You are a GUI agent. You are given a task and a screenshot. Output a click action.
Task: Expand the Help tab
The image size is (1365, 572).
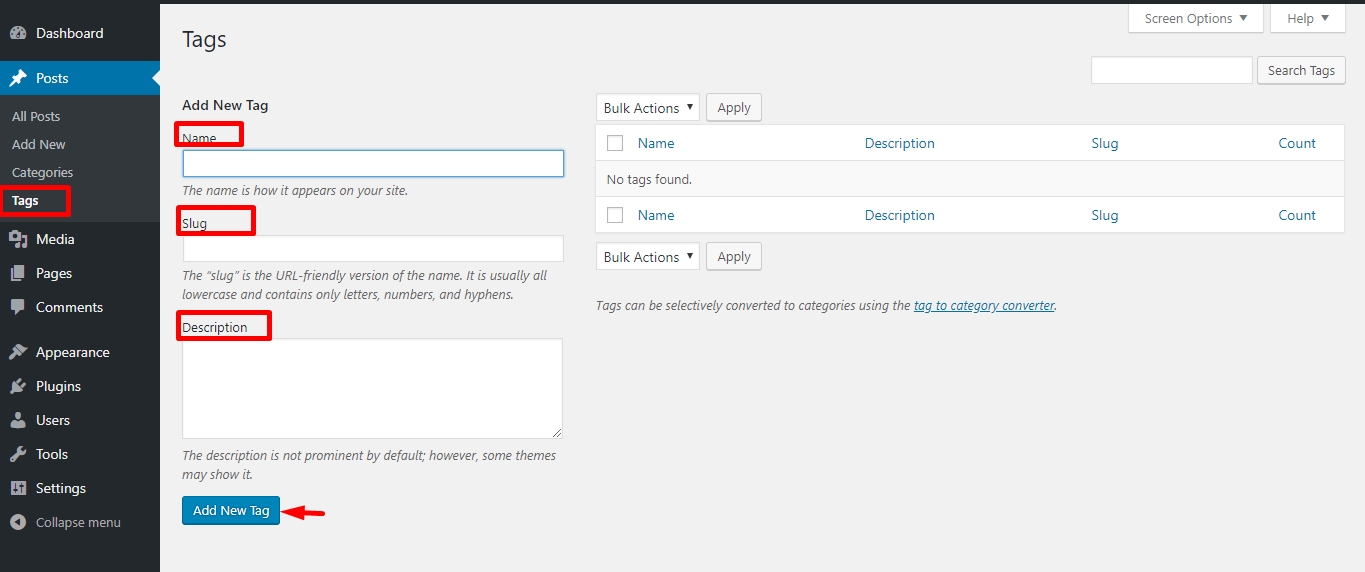1307,19
